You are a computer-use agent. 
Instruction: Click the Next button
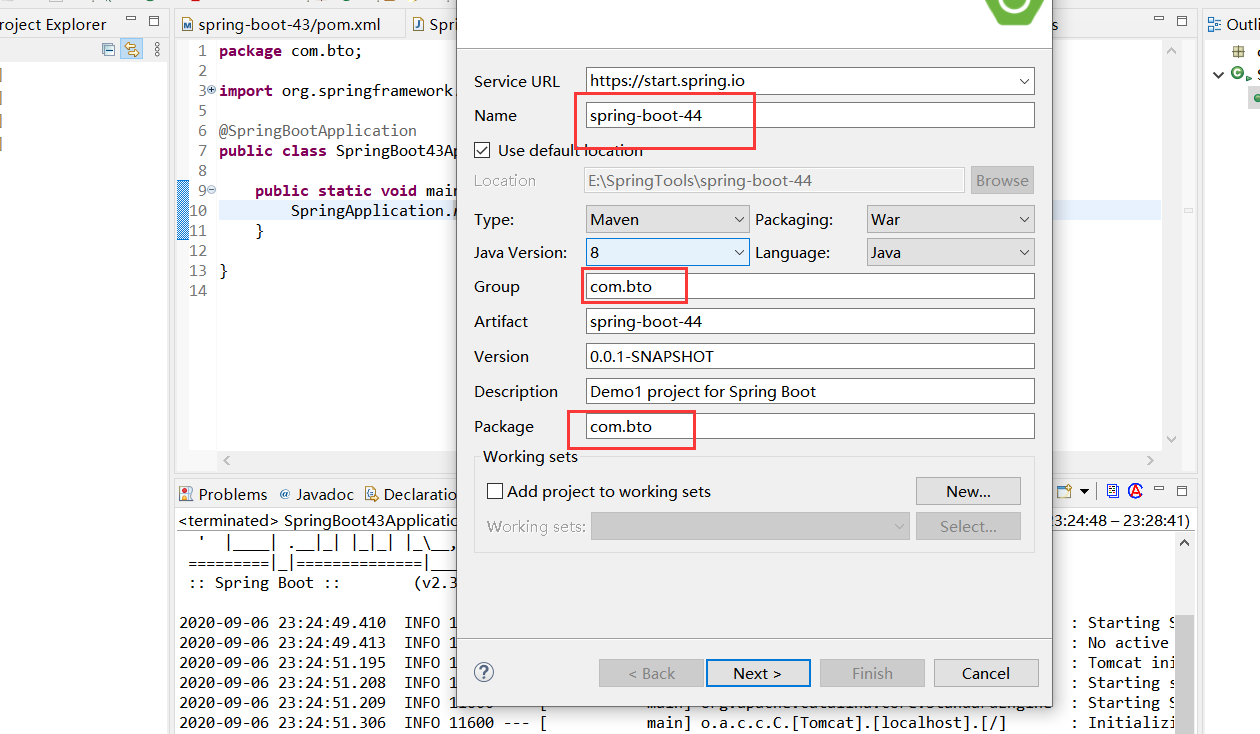(x=756, y=673)
